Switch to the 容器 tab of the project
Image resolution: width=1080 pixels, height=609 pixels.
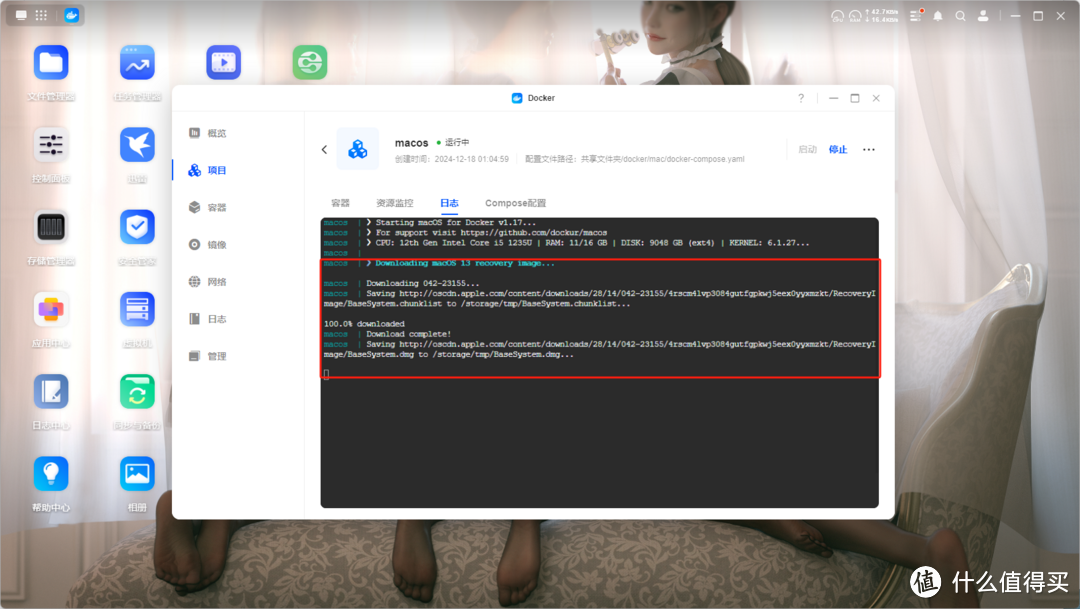(x=340, y=202)
